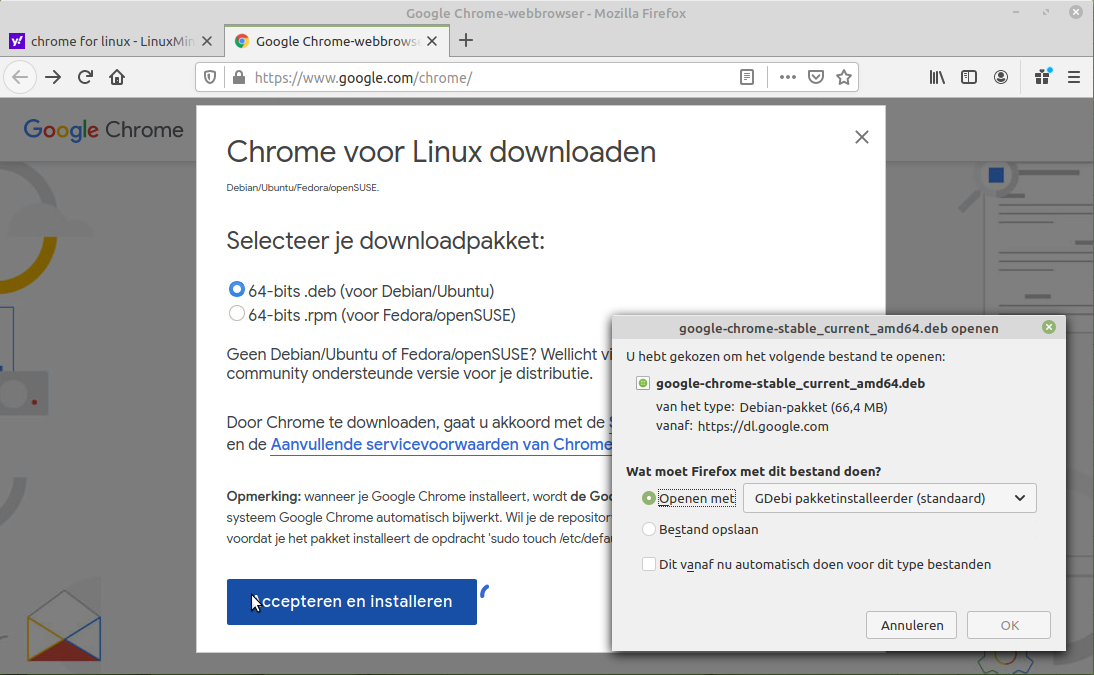Open the hamburger application menu

[1074, 77]
